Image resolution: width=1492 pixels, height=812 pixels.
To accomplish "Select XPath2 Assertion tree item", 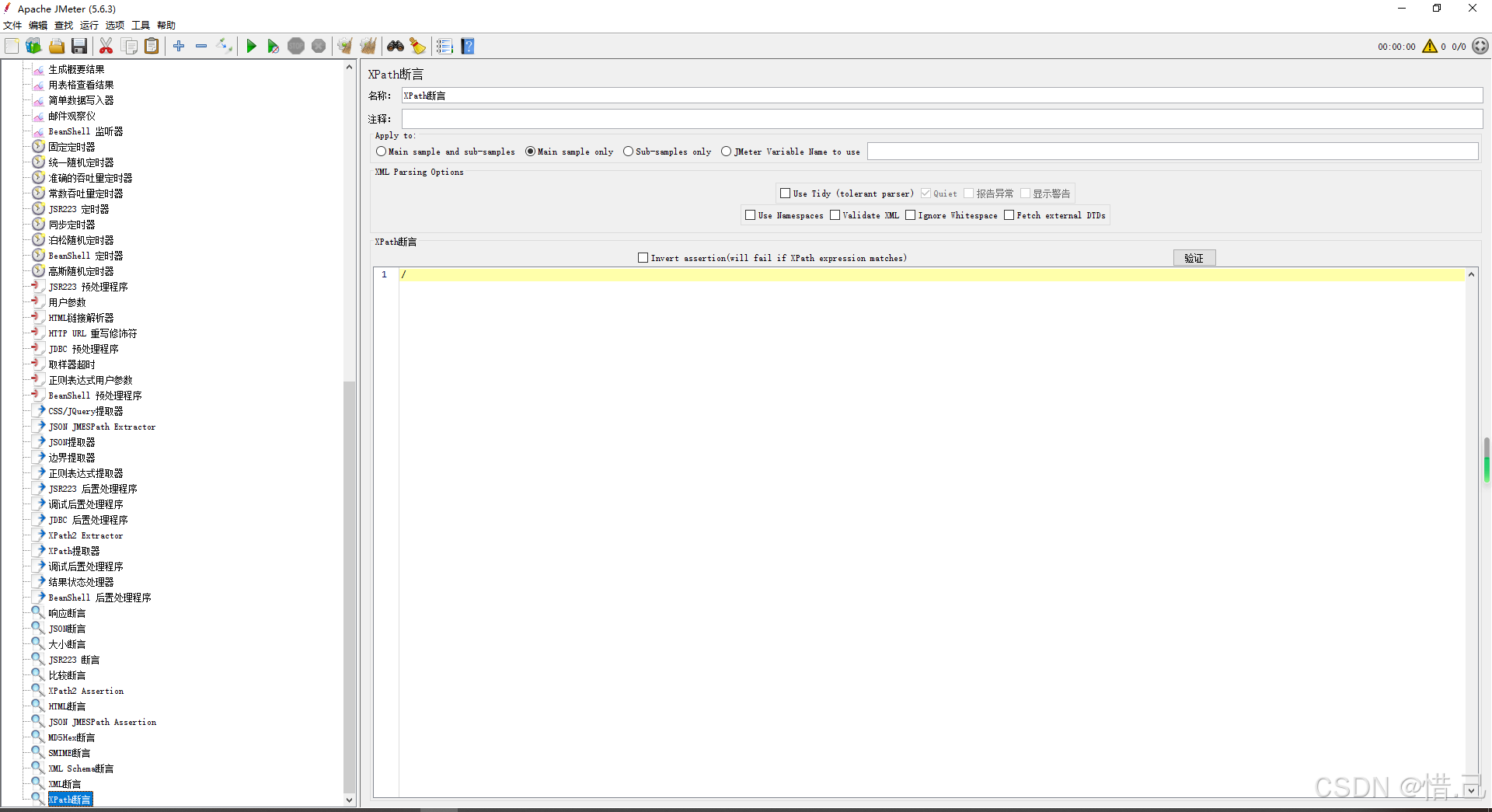I will [x=85, y=691].
